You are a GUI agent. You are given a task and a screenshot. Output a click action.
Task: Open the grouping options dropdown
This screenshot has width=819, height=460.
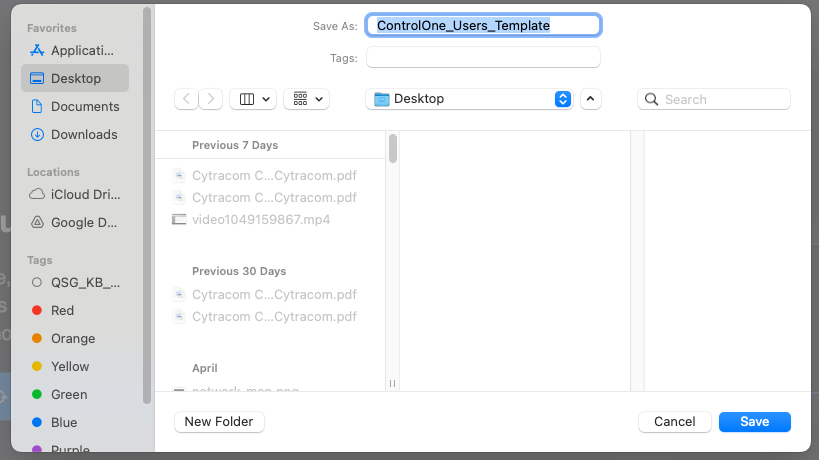point(306,99)
